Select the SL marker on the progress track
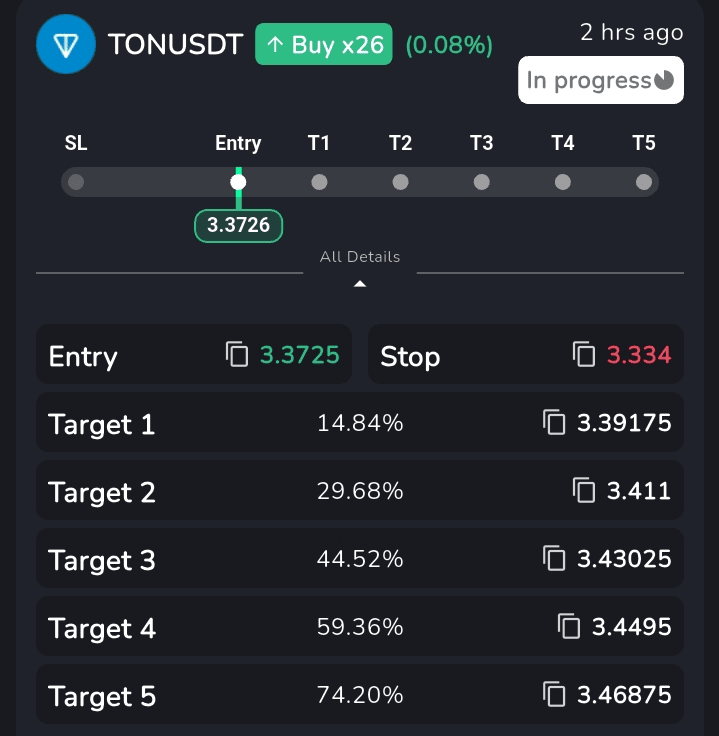Screen dimensions: 719x736 click(76, 182)
